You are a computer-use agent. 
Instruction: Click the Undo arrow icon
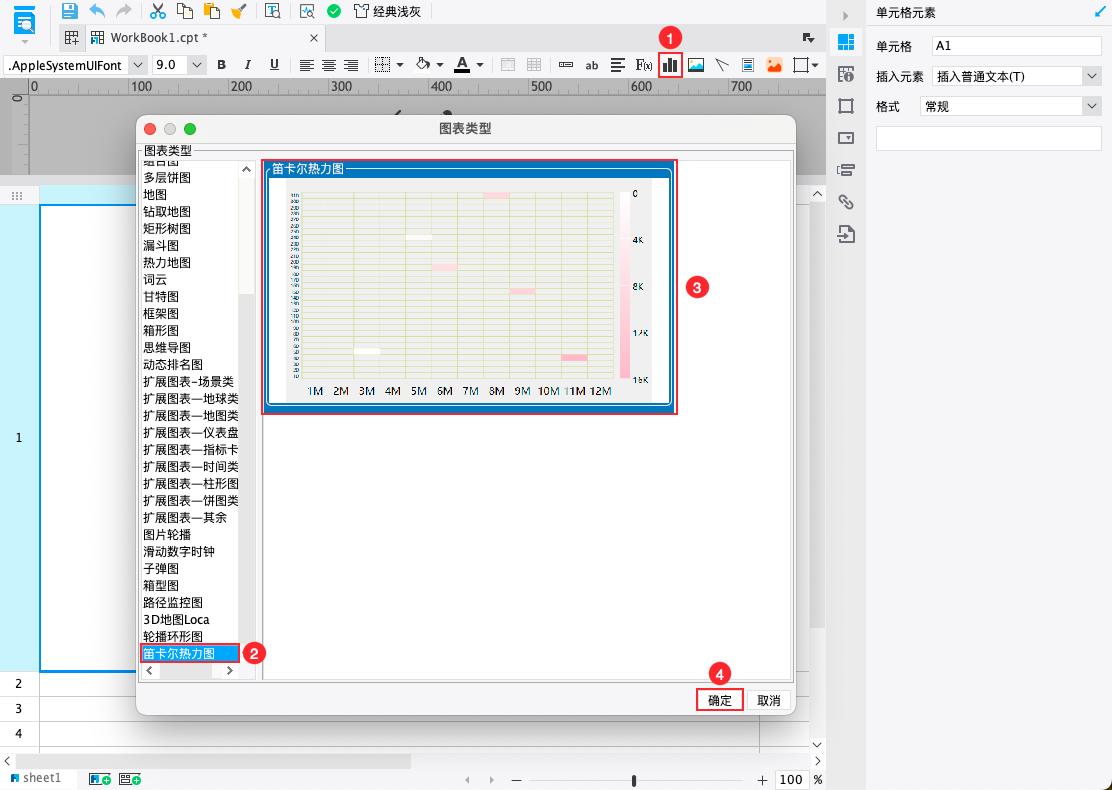[x=97, y=11]
